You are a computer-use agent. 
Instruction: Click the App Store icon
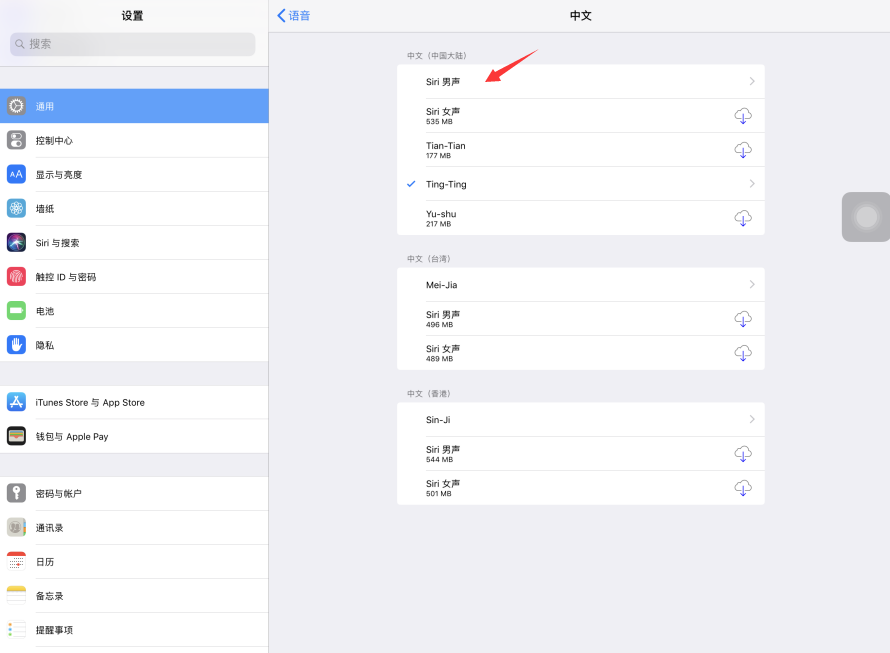16,402
